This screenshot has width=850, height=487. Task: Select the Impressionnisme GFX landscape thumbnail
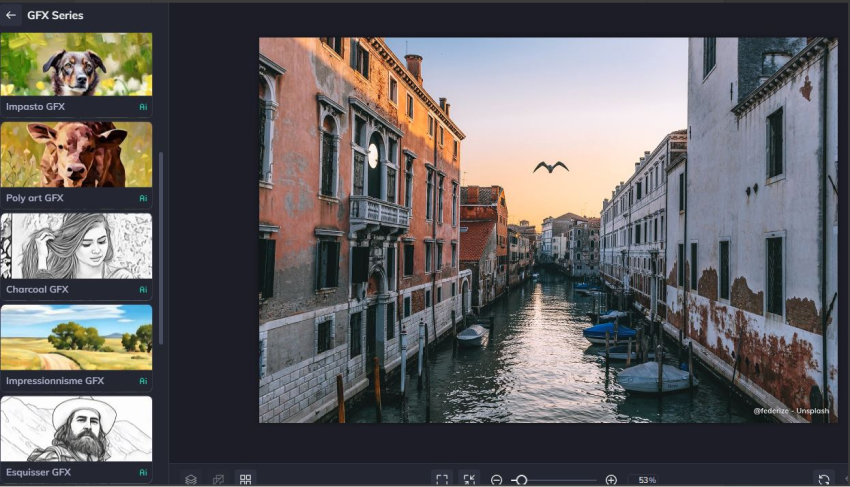point(76,338)
